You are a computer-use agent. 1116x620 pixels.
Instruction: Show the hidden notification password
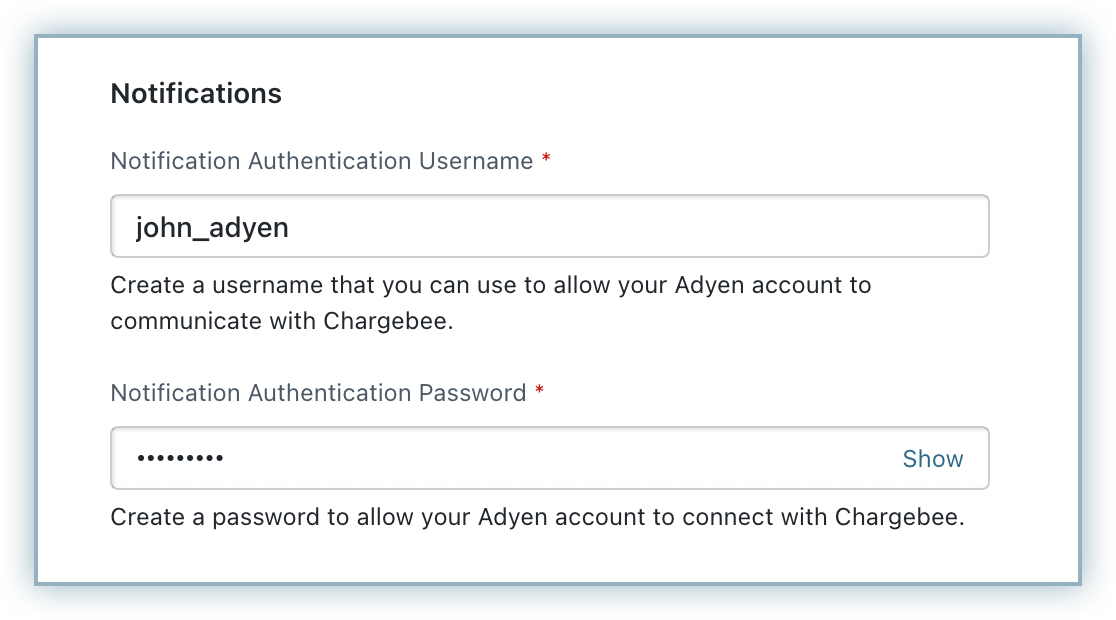click(x=932, y=459)
